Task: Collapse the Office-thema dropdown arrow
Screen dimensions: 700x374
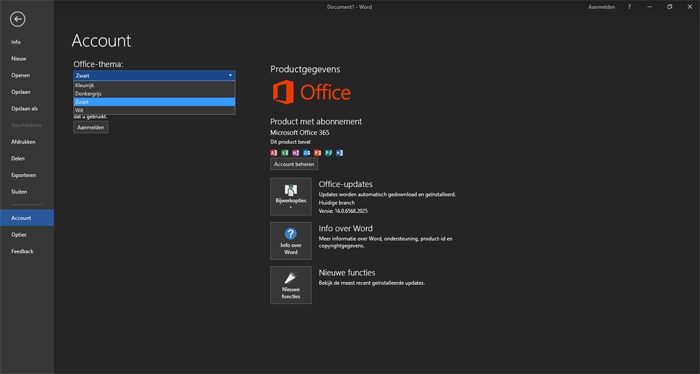Action: tap(230, 75)
